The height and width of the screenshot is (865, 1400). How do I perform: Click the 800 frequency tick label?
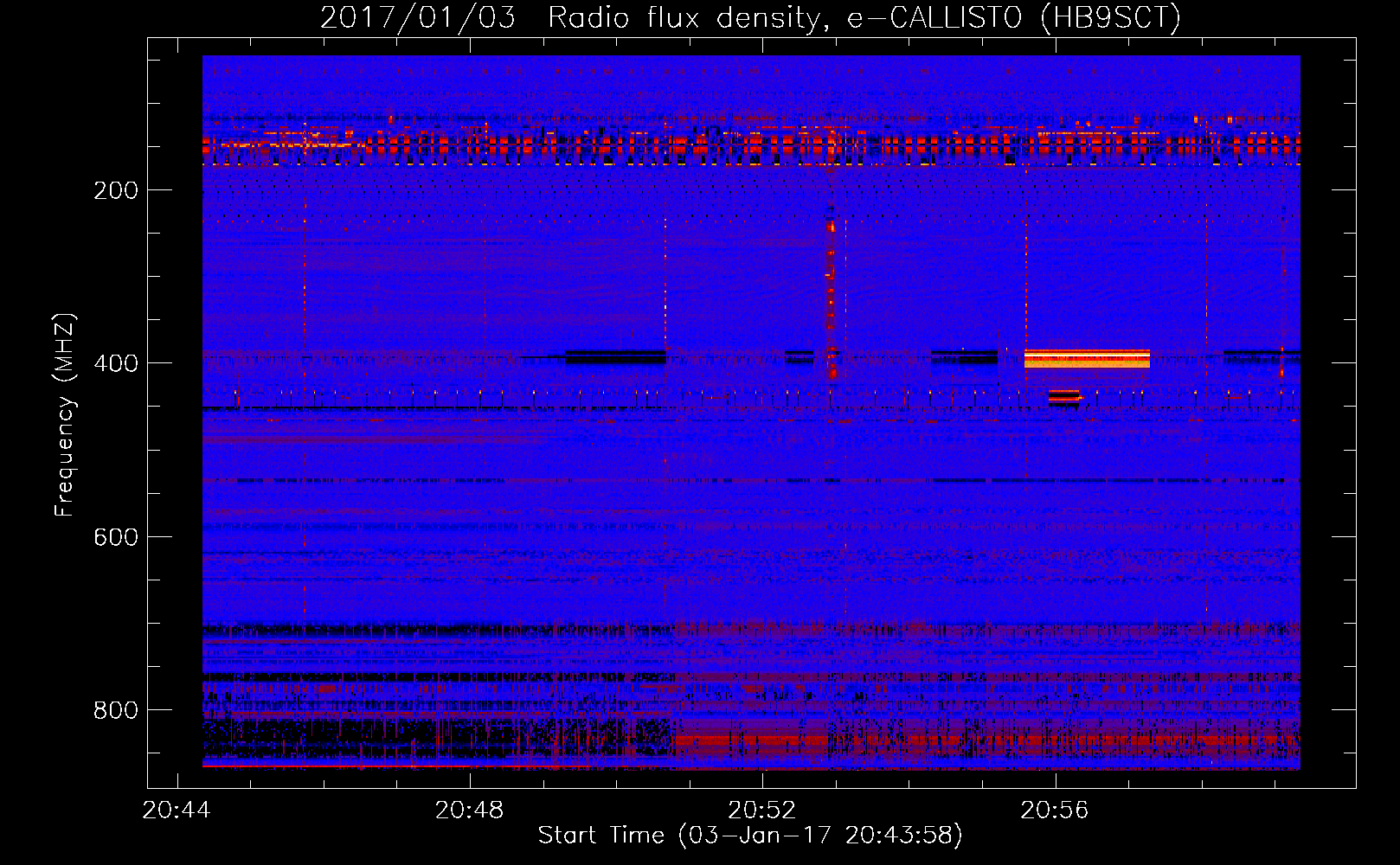coord(116,710)
